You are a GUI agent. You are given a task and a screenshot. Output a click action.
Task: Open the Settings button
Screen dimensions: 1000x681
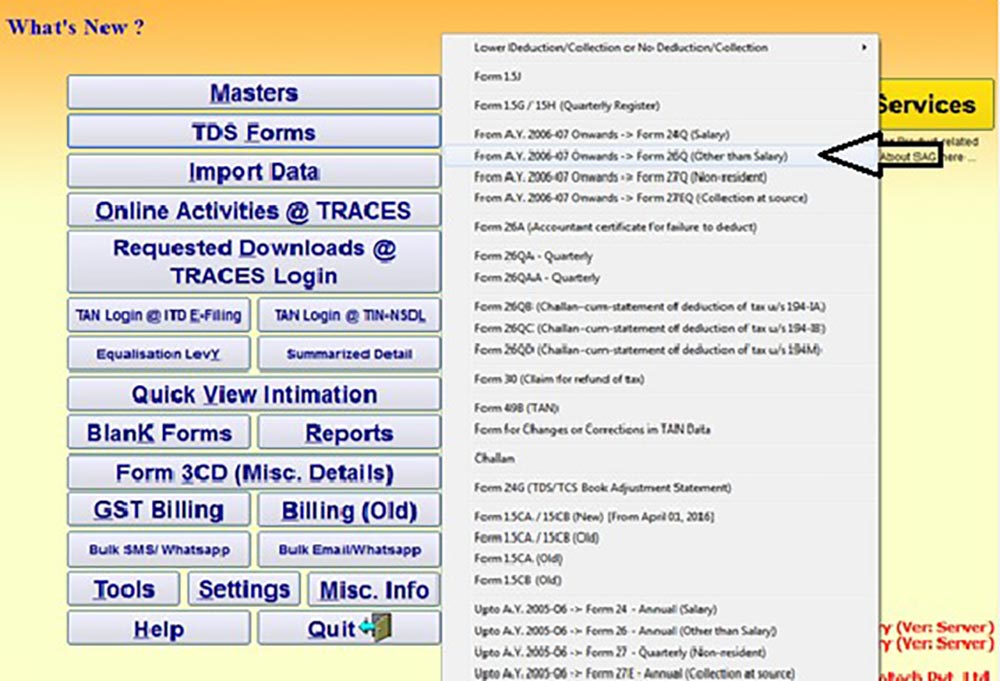click(x=244, y=589)
